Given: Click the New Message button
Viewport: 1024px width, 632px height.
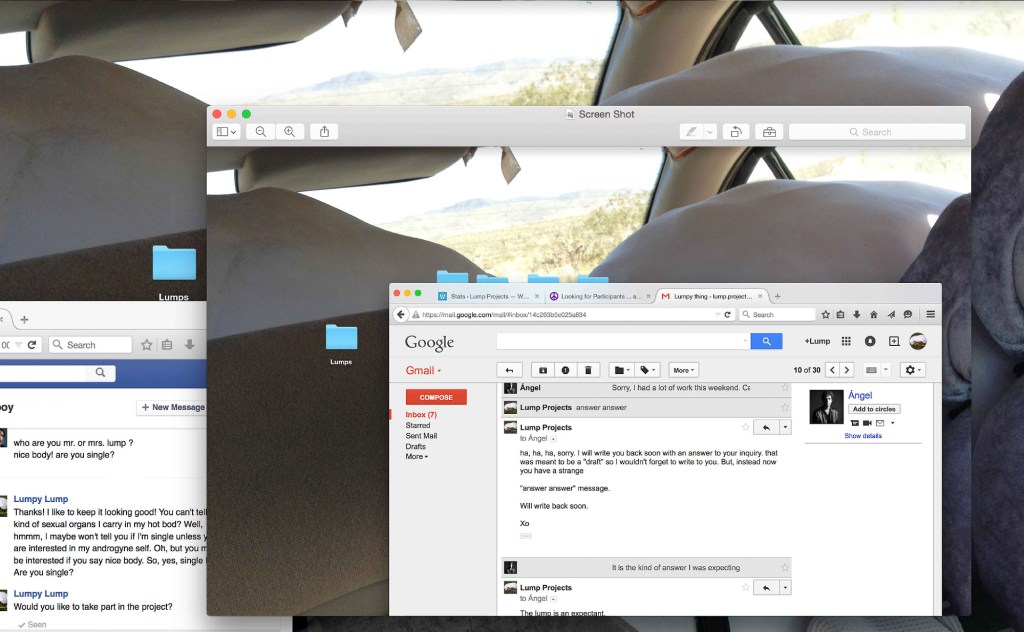Looking at the screenshot, I should coord(172,407).
